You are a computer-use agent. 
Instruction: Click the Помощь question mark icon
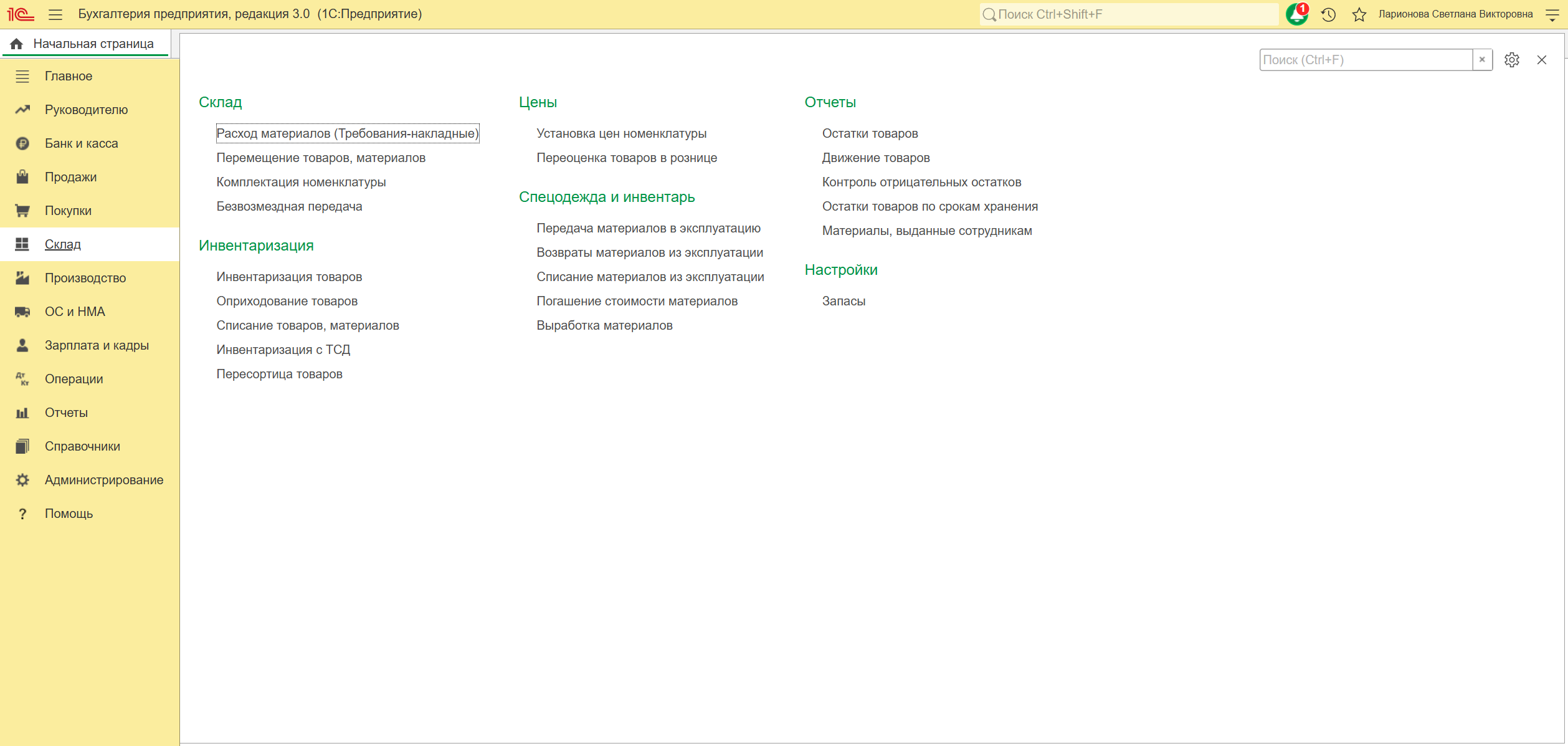pyautogui.click(x=22, y=514)
